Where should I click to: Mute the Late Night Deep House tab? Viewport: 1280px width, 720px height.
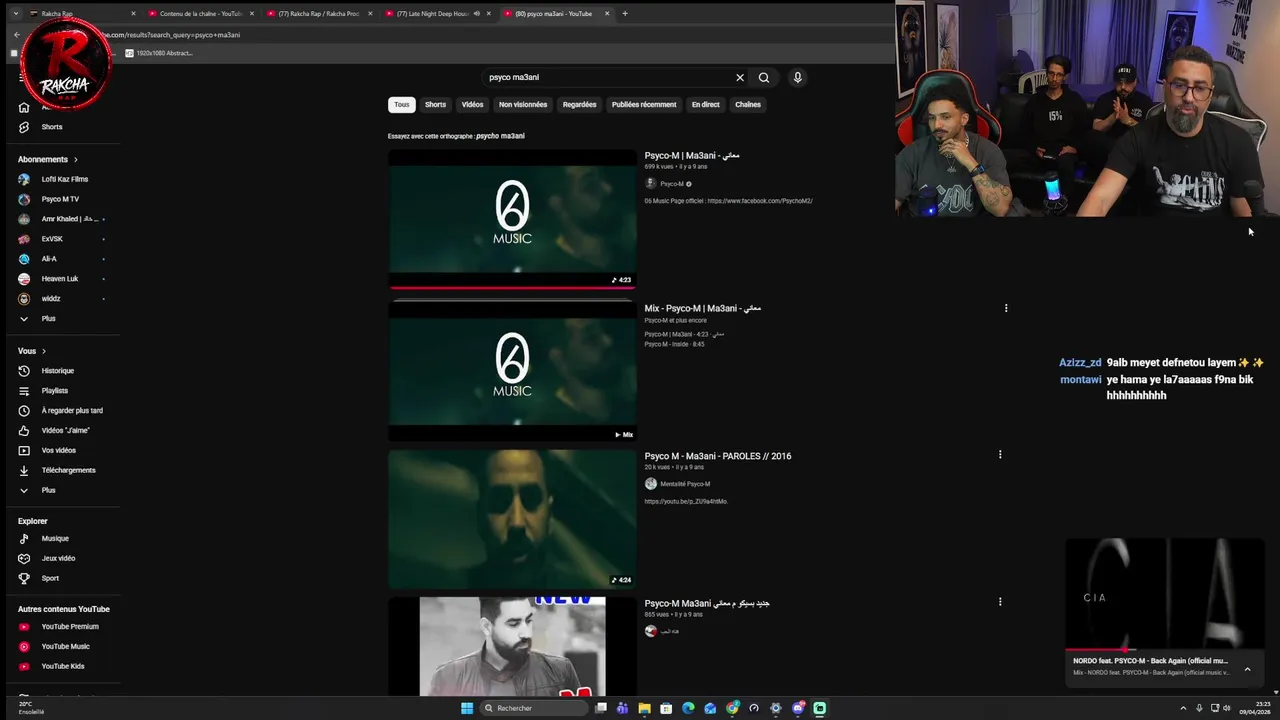[x=476, y=14]
